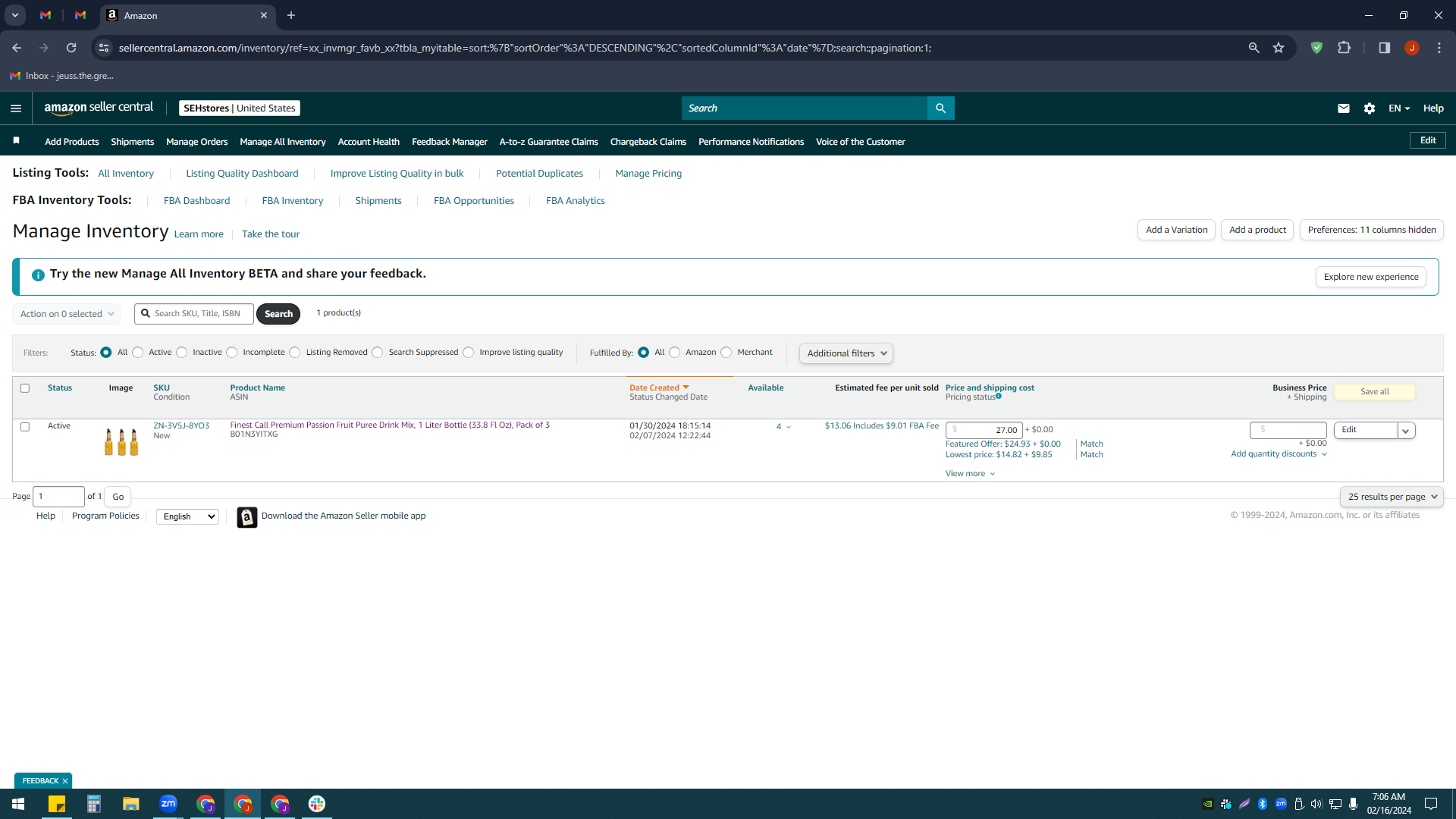Open Add Products in the nav bar
Screen dimensions: 1456x819
pos(72,142)
